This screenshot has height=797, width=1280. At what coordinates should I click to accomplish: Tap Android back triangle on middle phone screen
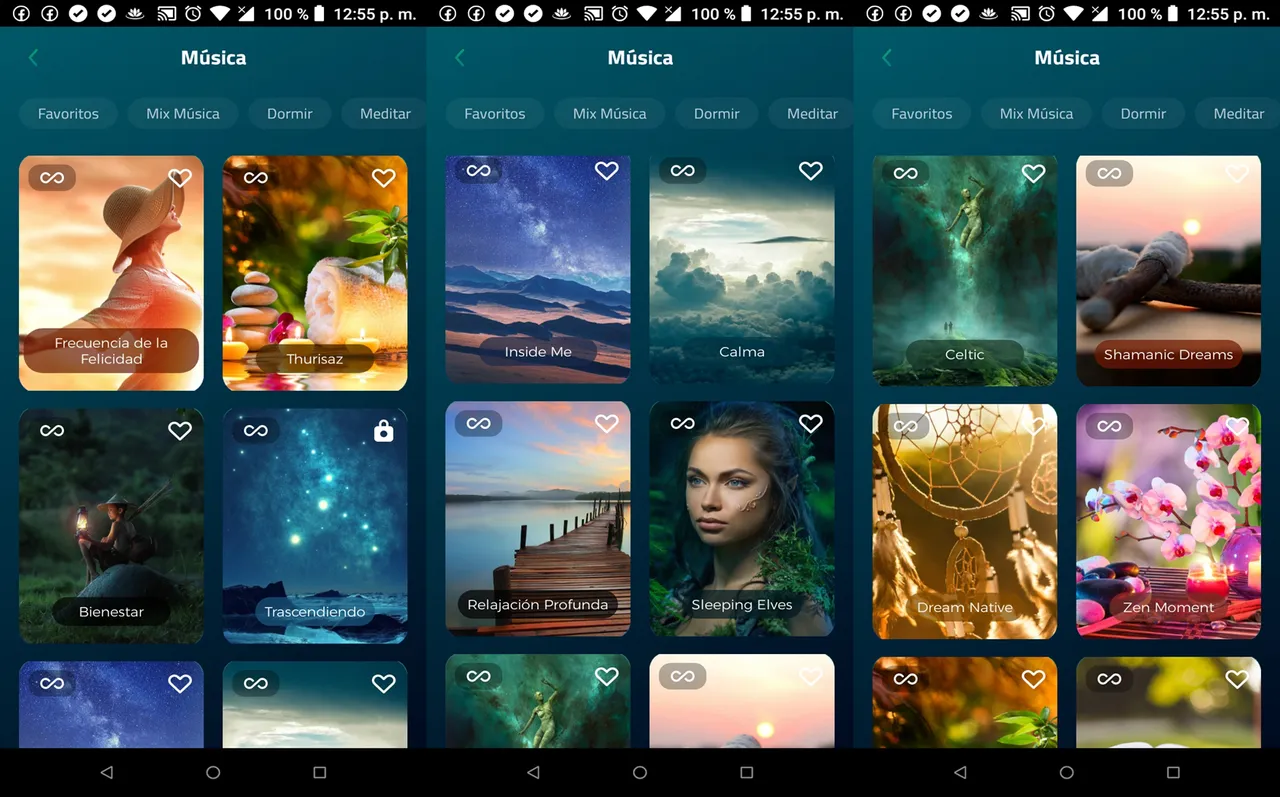(533, 772)
